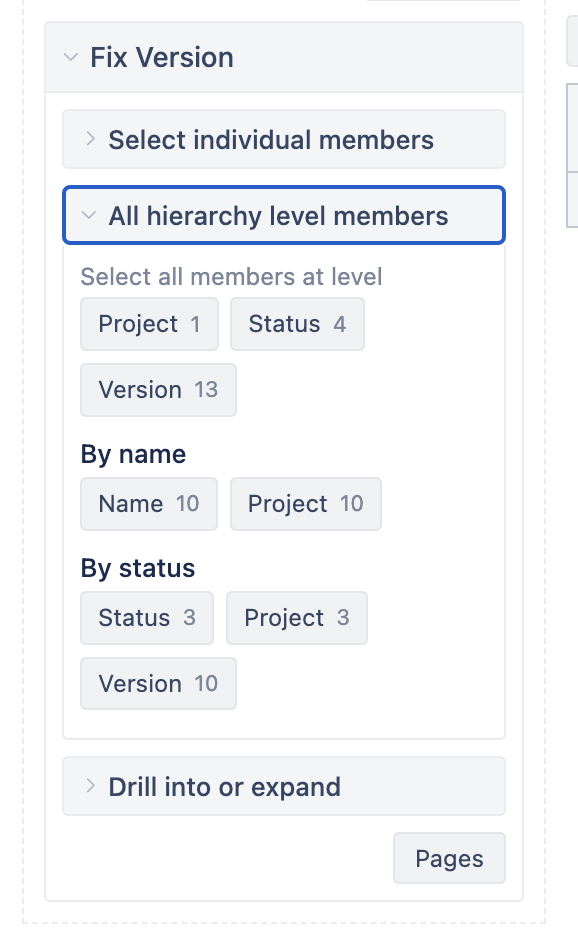
Task: Click the Fix Version header title
Action: 162,58
